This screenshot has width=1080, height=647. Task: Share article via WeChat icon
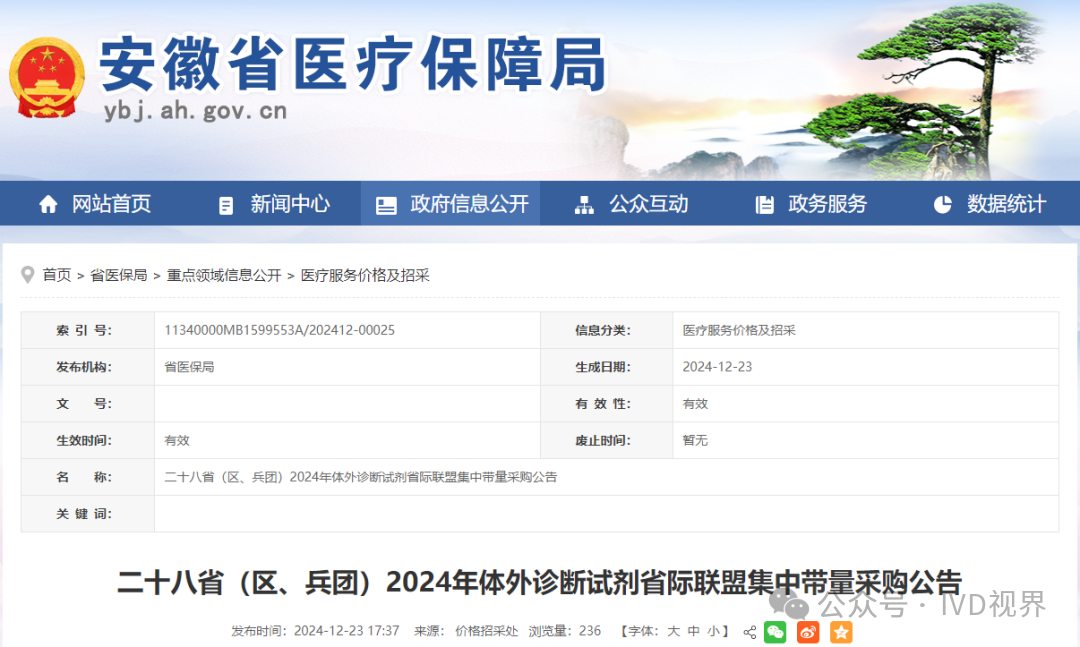click(x=775, y=632)
